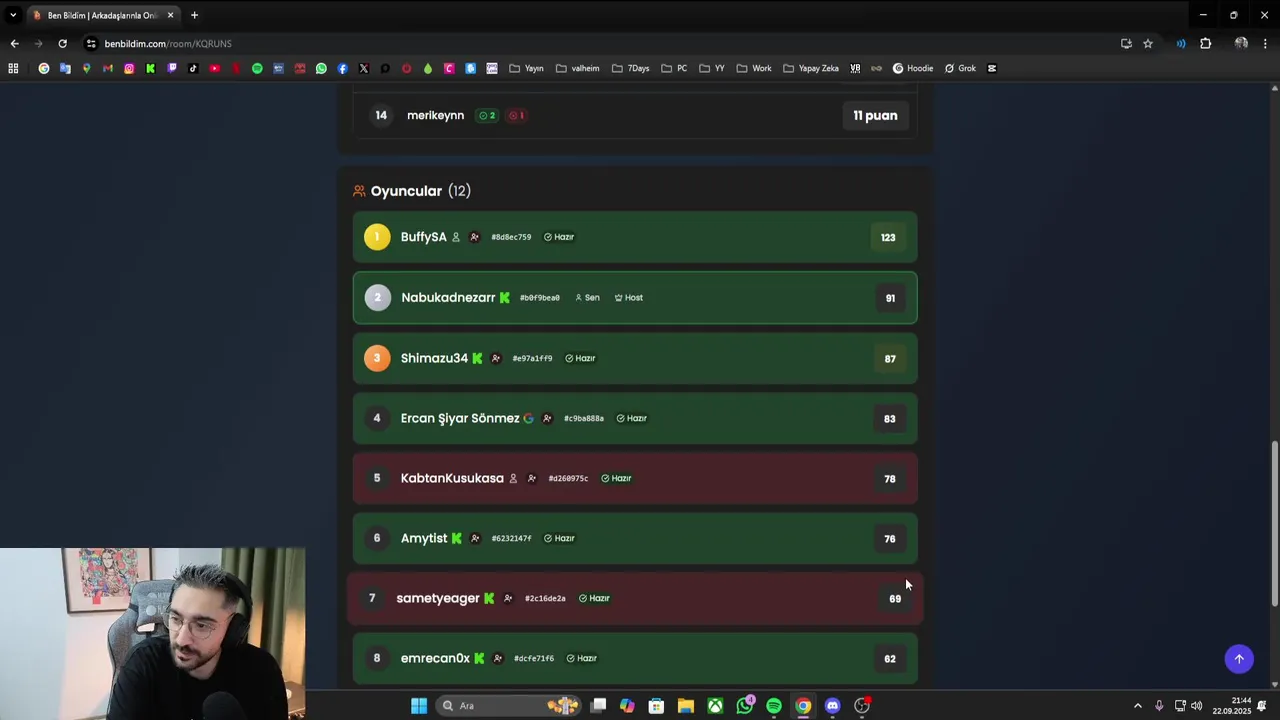Image resolution: width=1280 pixels, height=720 pixels.
Task: Open tab search dropdown arrow
Action: pyautogui.click(x=13, y=15)
